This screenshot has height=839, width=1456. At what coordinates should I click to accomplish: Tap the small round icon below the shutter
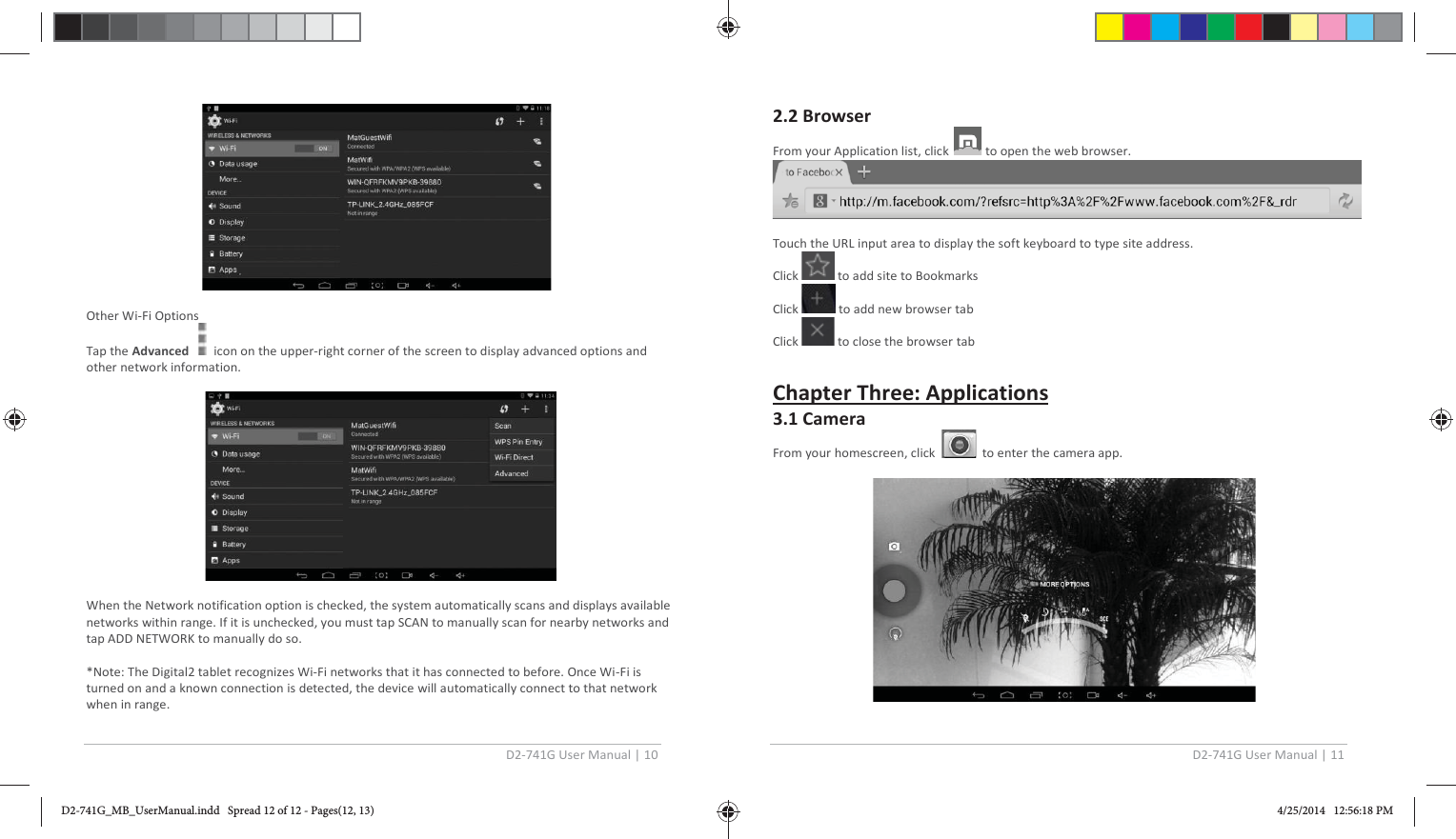click(x=895, y=633)
